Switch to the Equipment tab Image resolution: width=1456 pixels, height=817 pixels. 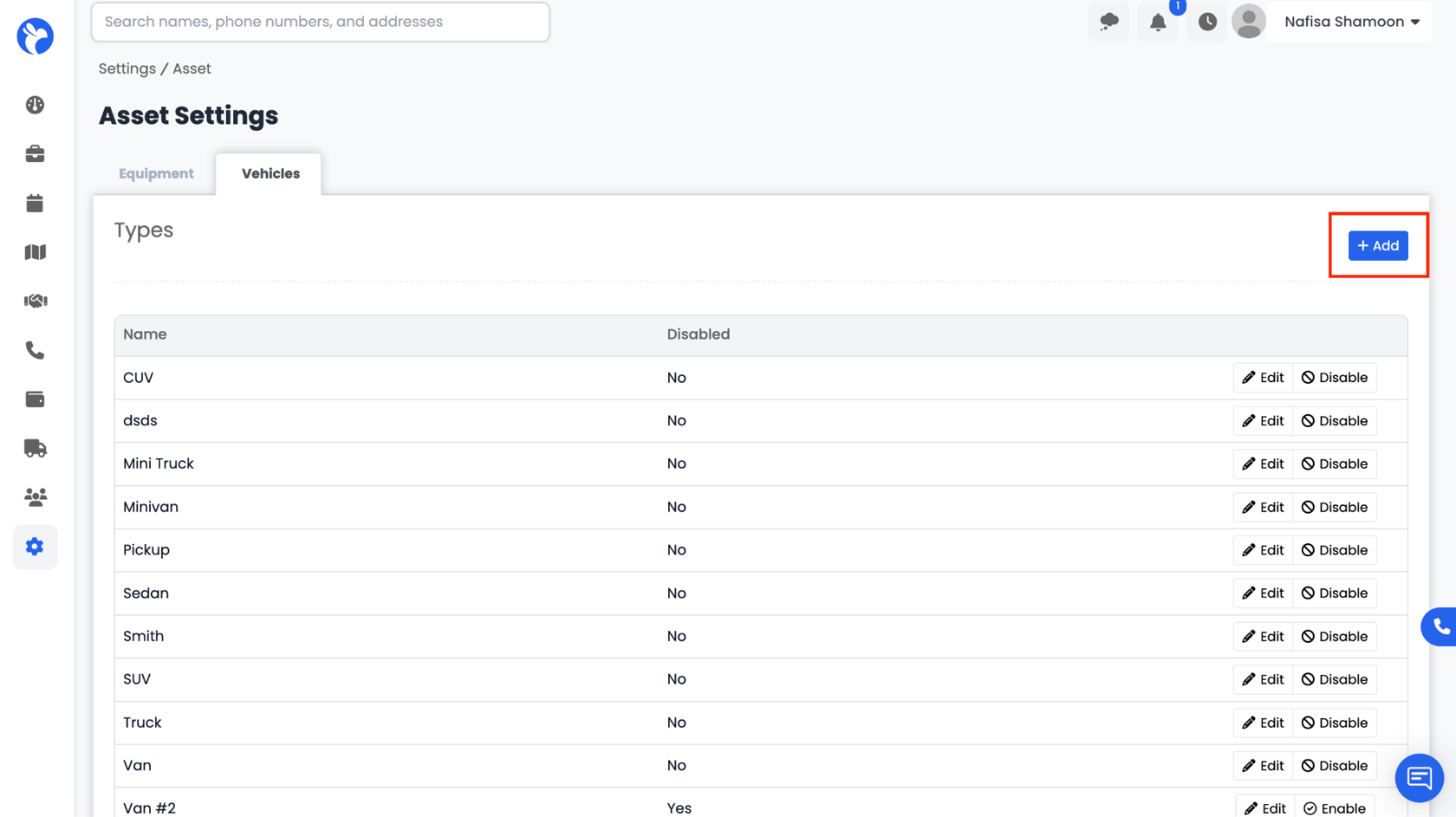pyautogui.click(x=156, y=173)
